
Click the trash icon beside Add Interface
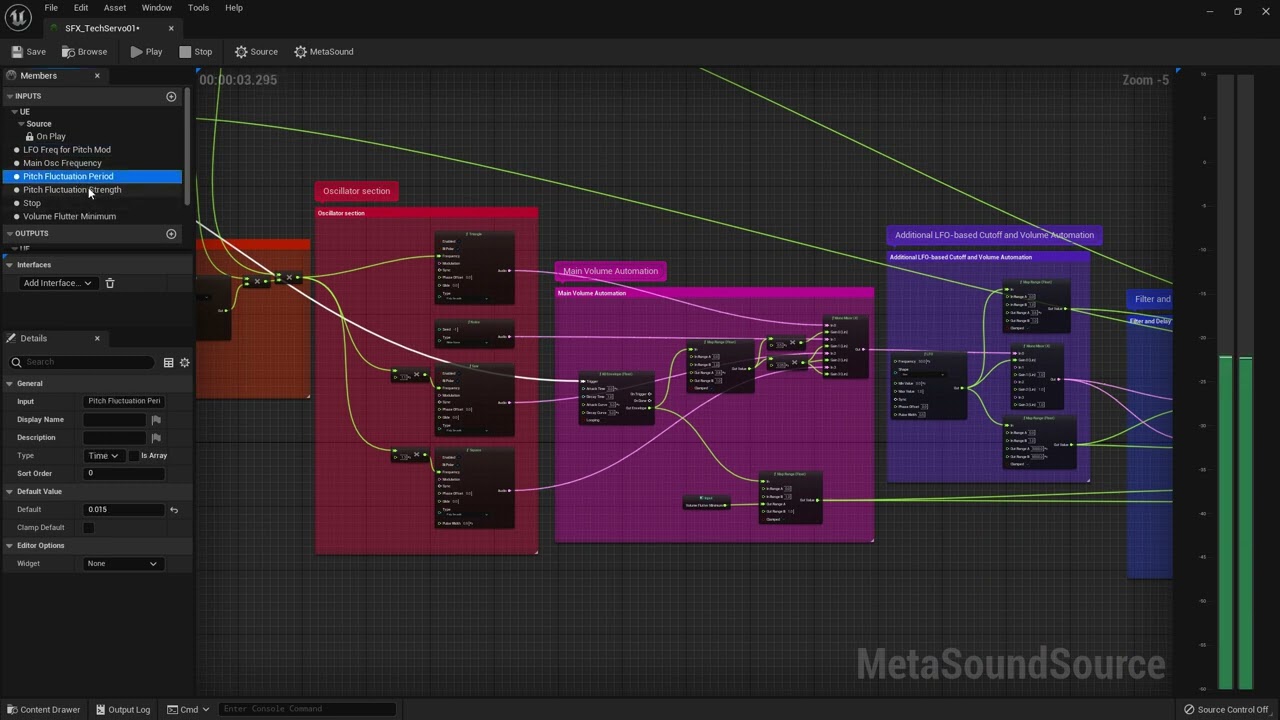pyautogui.click(x=110, y=283)
